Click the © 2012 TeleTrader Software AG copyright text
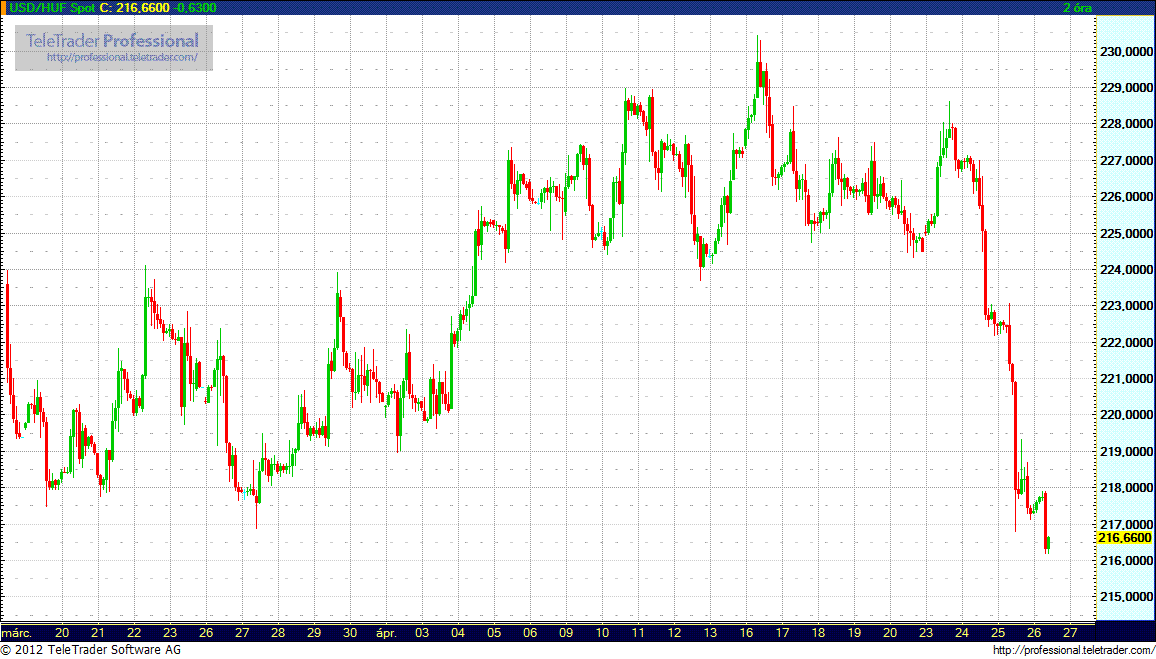The image size is (1156, 659). point(91,650)
